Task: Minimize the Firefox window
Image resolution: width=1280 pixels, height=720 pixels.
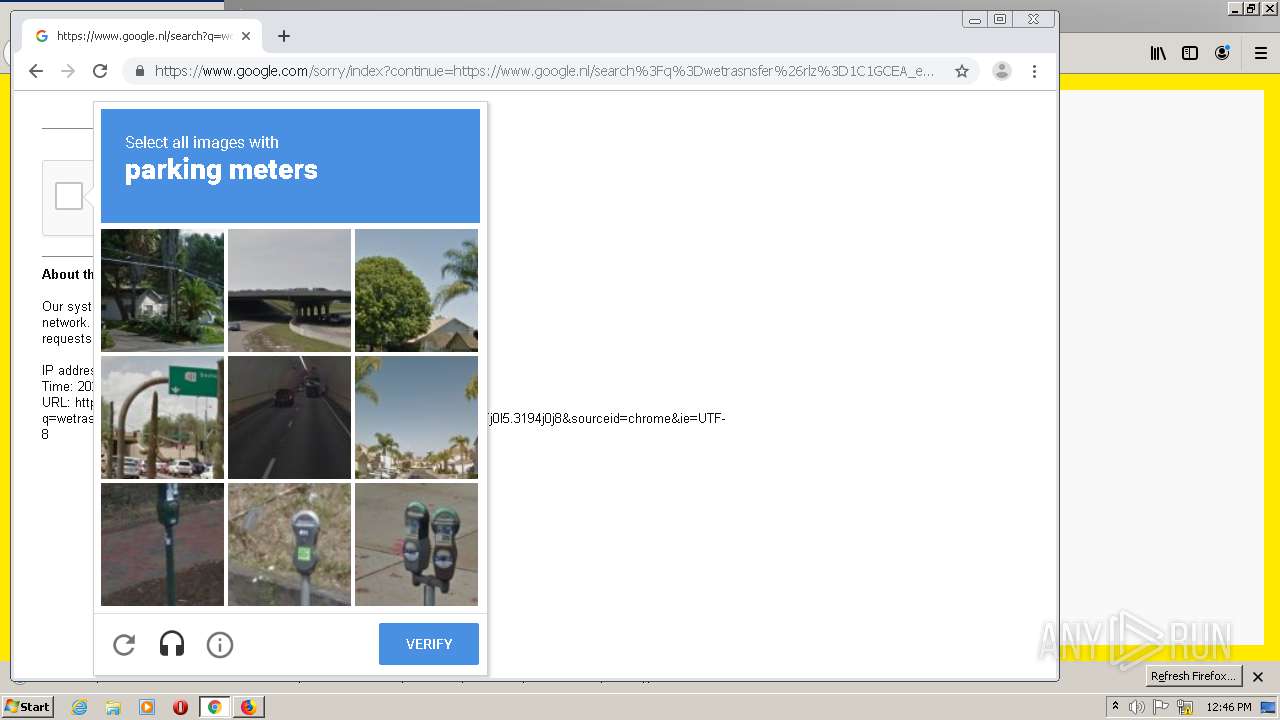Action: [1236, 8]
